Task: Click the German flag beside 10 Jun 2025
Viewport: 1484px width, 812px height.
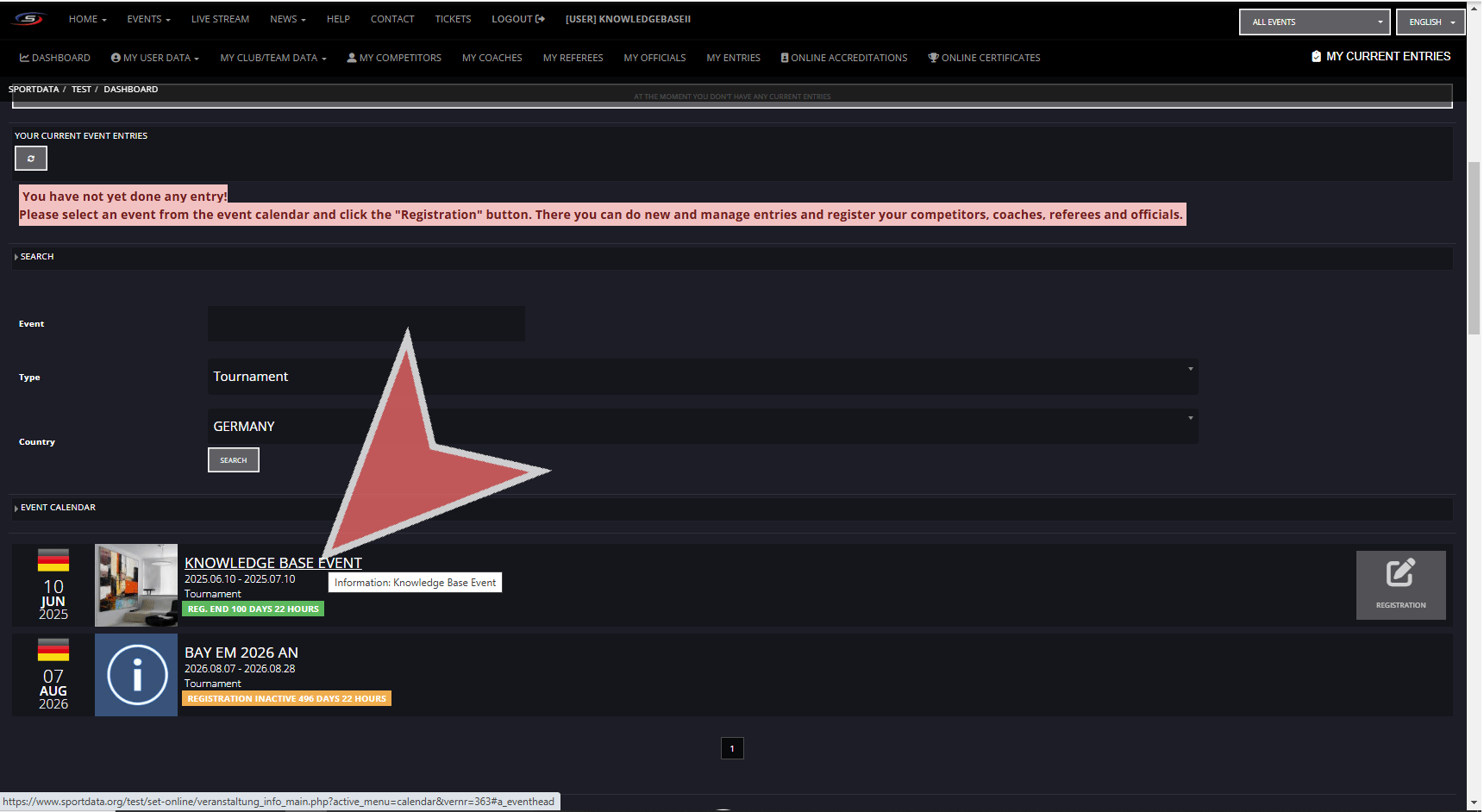Action: (53, 560)
